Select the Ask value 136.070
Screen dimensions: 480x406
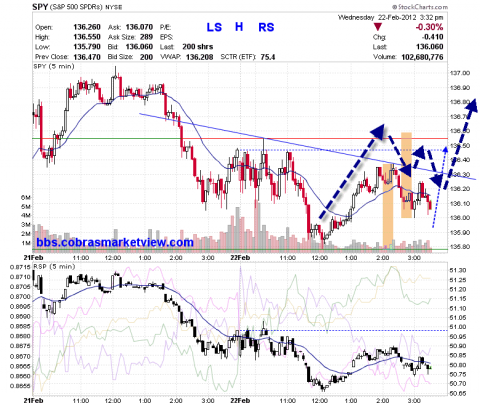(x=139, y=27)
